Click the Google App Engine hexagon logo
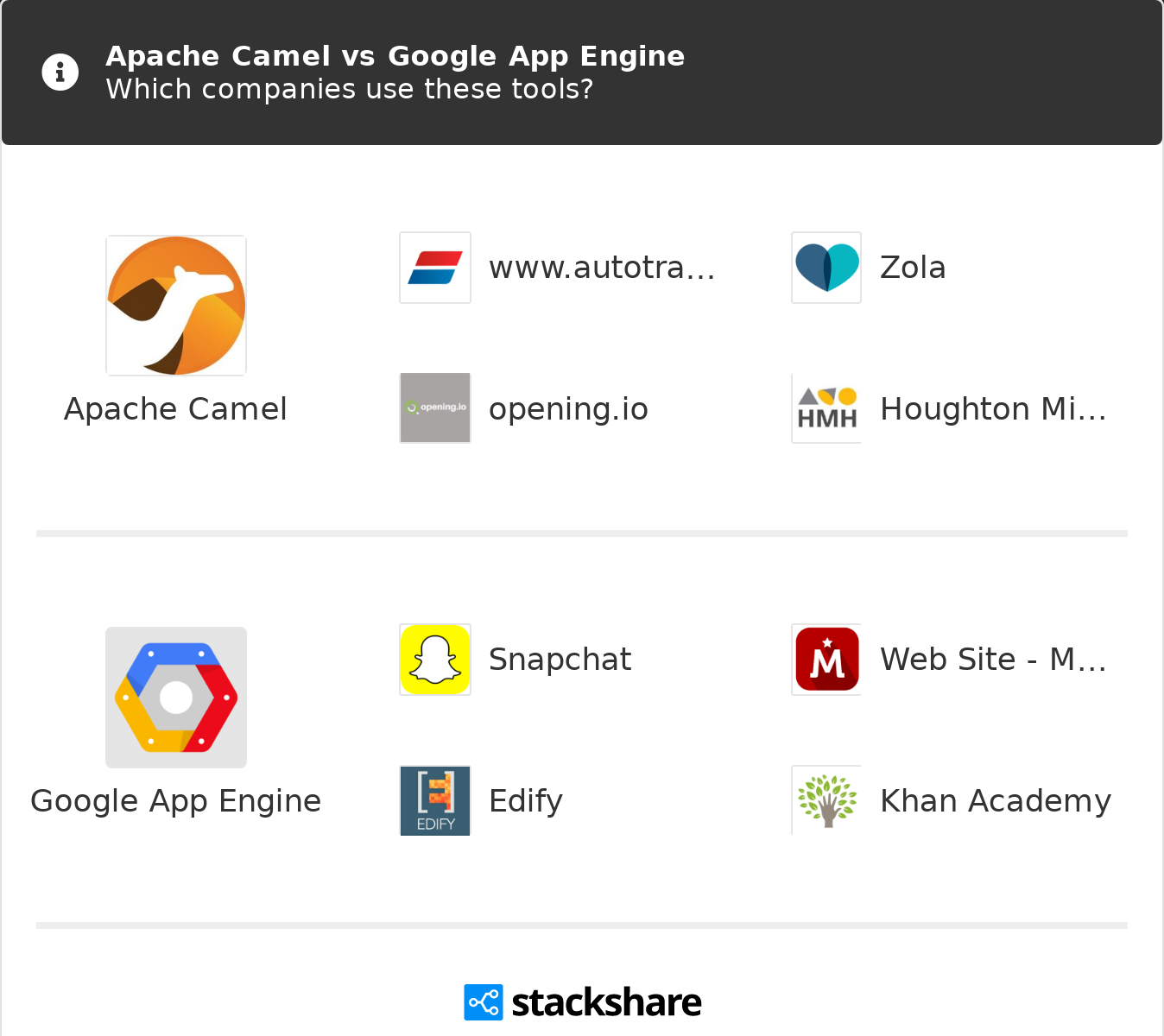The image size is (1164, 1036). click(x=176, y=698)
